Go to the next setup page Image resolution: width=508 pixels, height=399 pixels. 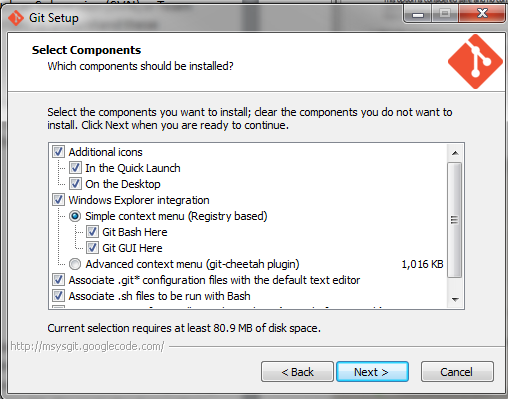click(372, 372)
